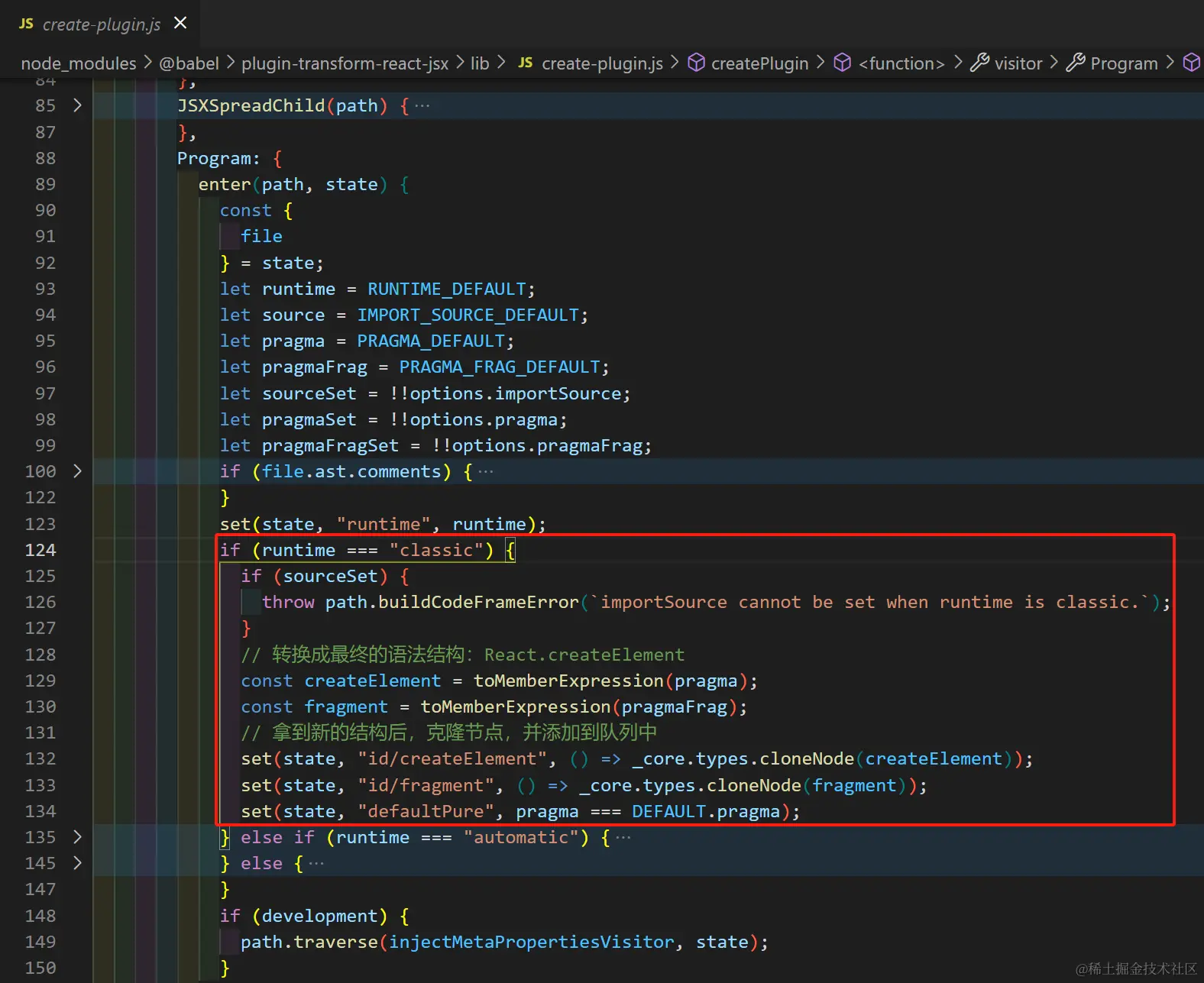
Task: Click the file identifier on line 91
Action: coord(262,236)
